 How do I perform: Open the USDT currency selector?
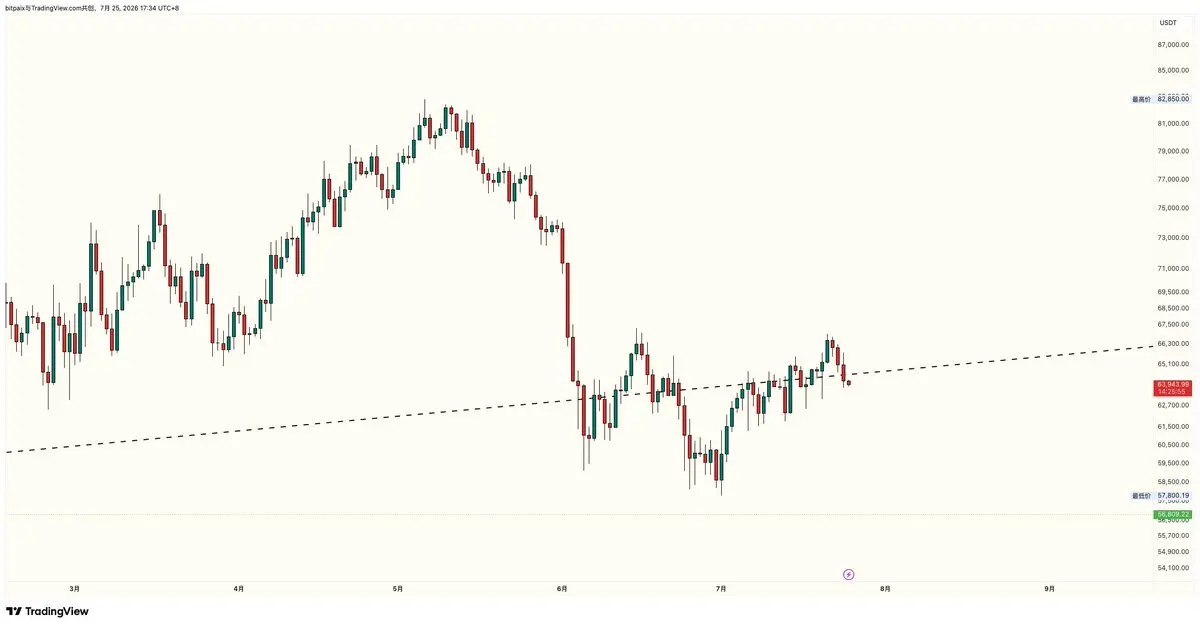coord(1168,22)
